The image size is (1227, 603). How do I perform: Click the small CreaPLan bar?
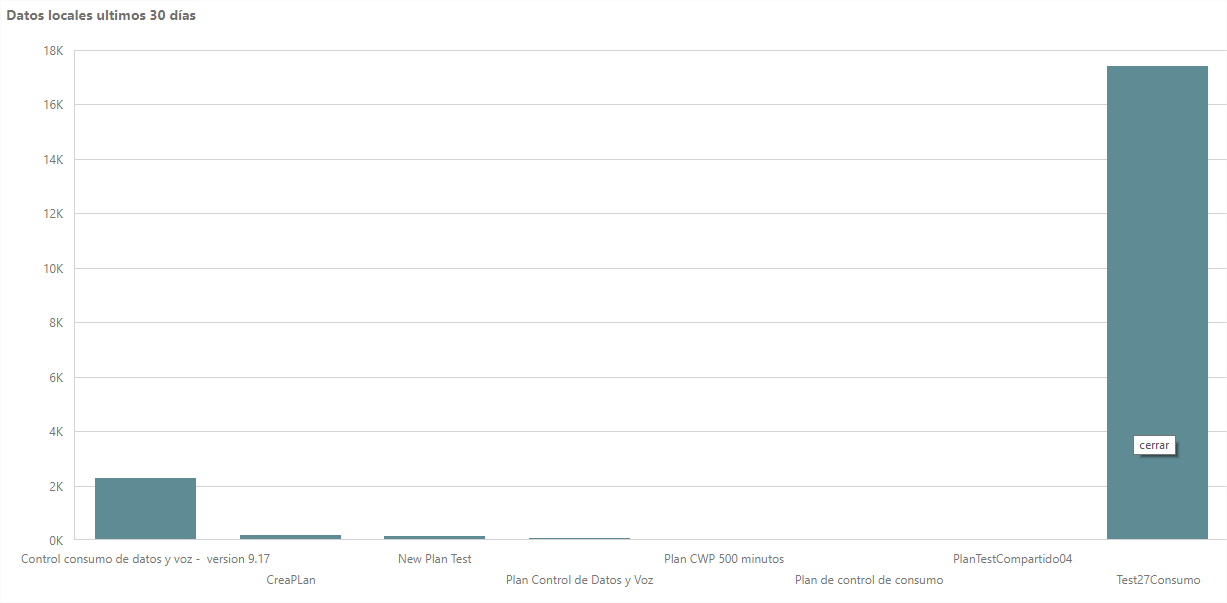(290, 537)
